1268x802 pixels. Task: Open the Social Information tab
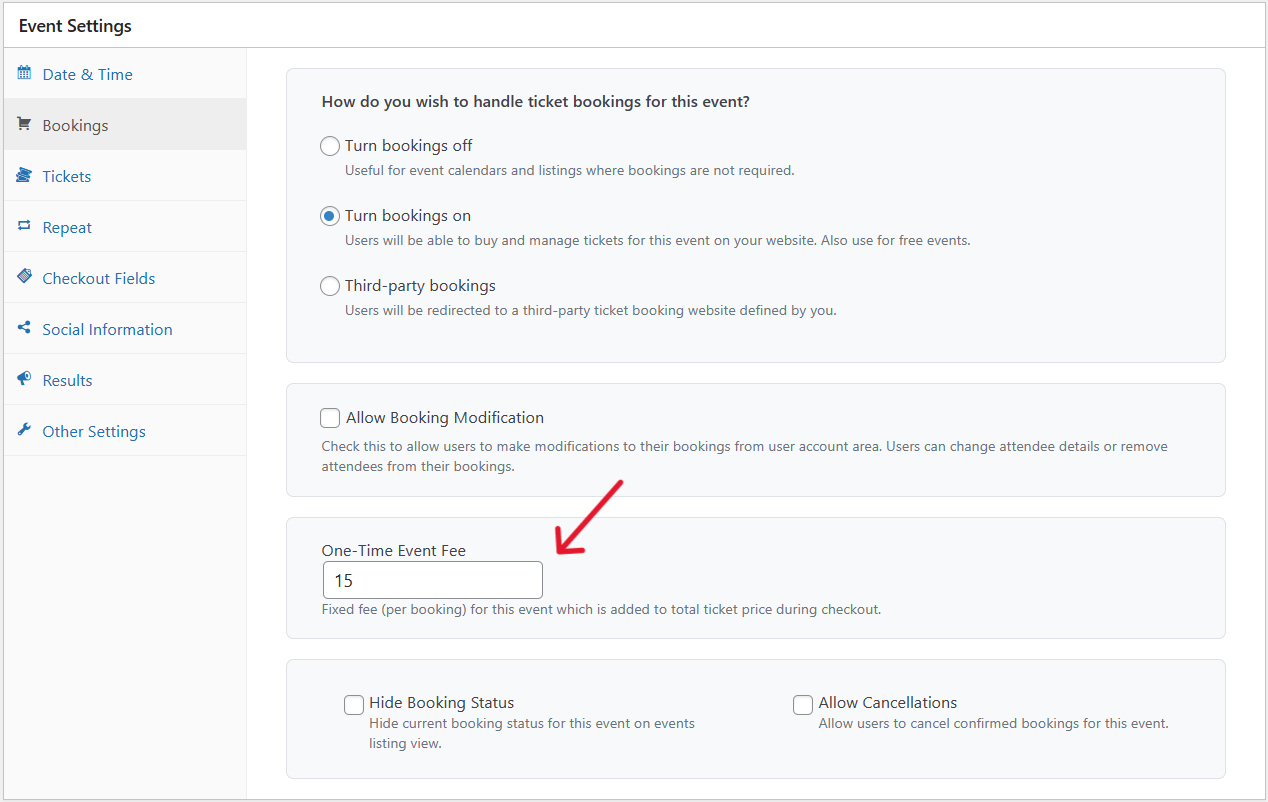pyautogui.click(x=107, y=330)
